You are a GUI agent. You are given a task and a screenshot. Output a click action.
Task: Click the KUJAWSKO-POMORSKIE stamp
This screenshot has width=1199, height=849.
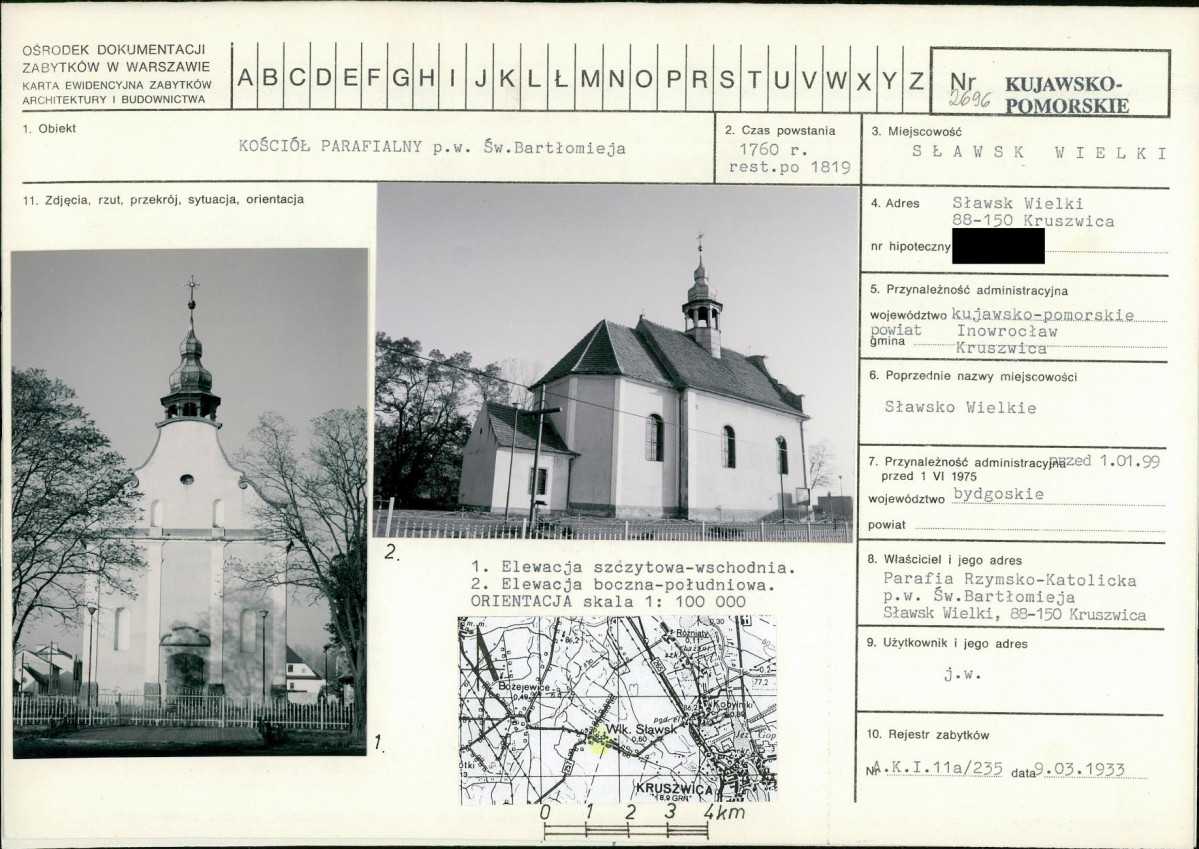(1066, 95)
